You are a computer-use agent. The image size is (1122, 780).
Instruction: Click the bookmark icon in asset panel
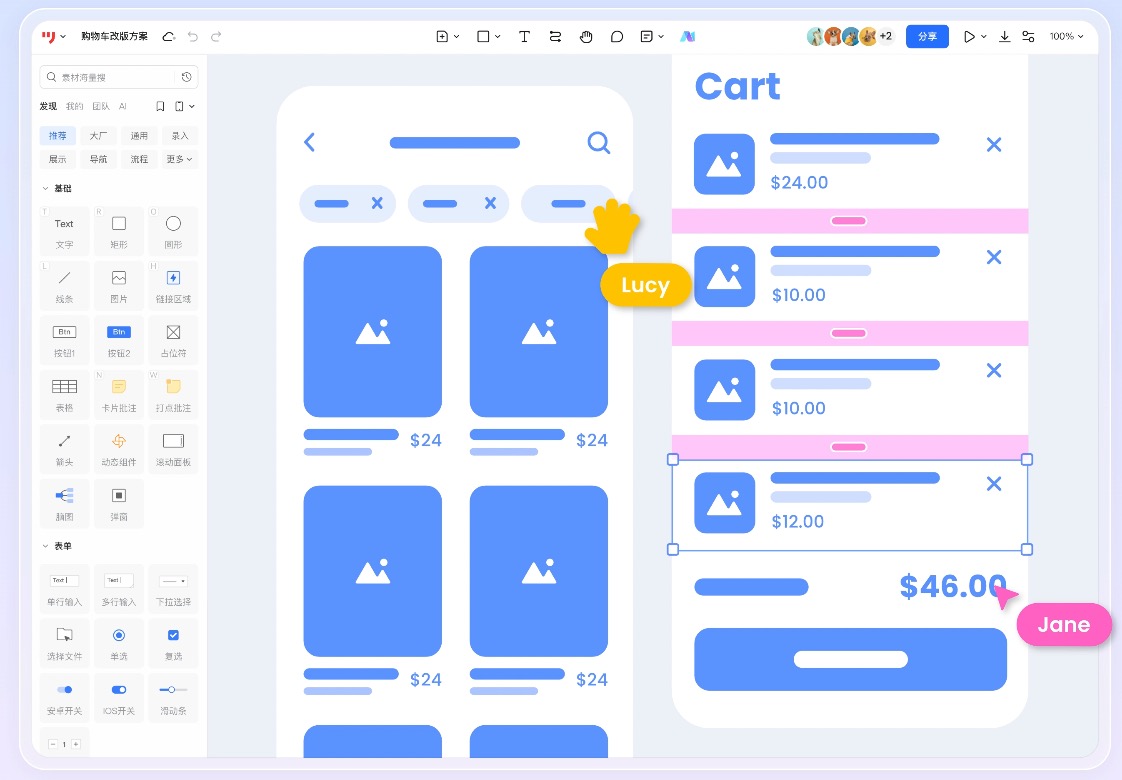point(160,106)
